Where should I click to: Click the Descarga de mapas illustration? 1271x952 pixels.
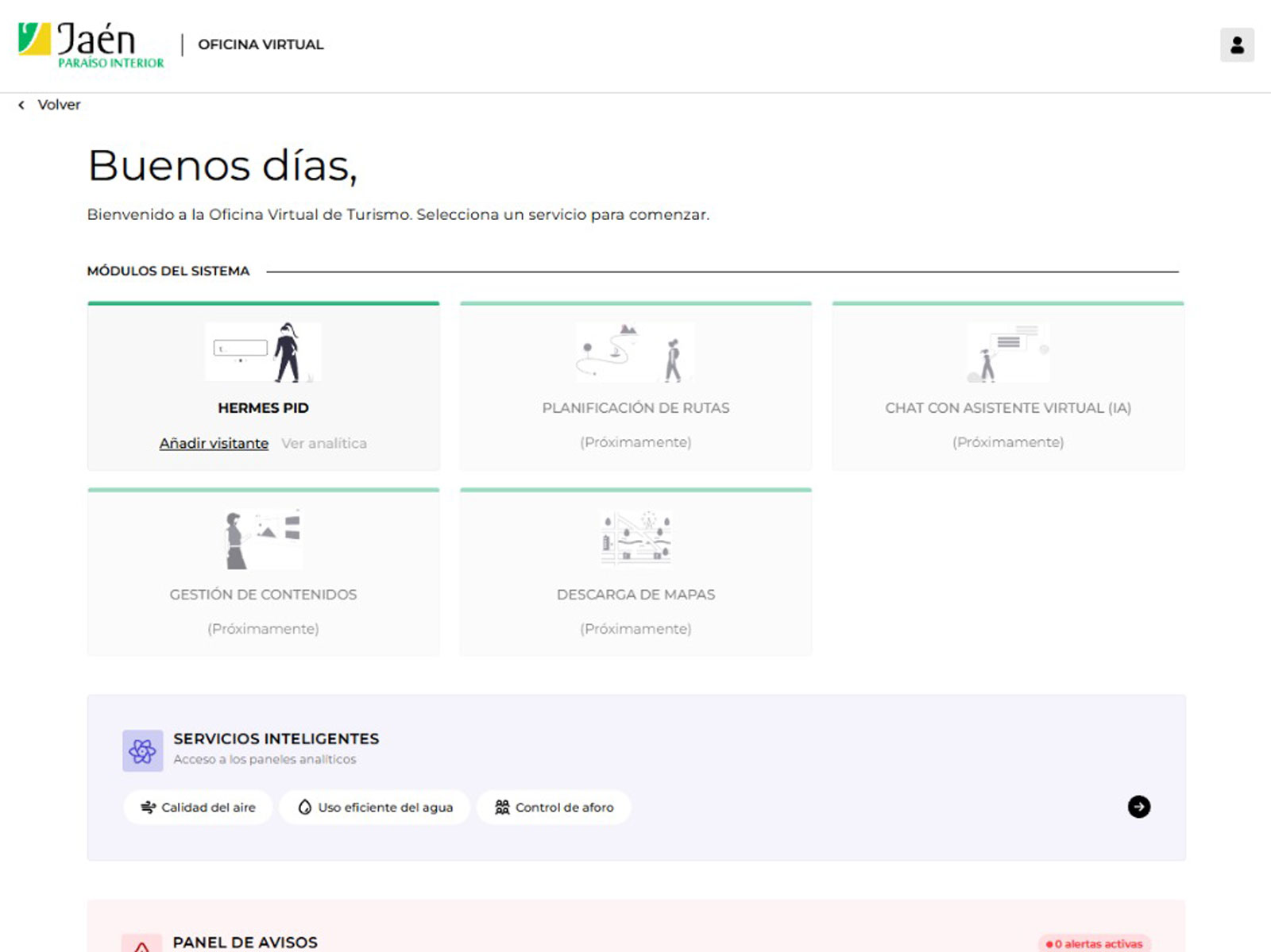pyautogui.click(x=635, y=538)
